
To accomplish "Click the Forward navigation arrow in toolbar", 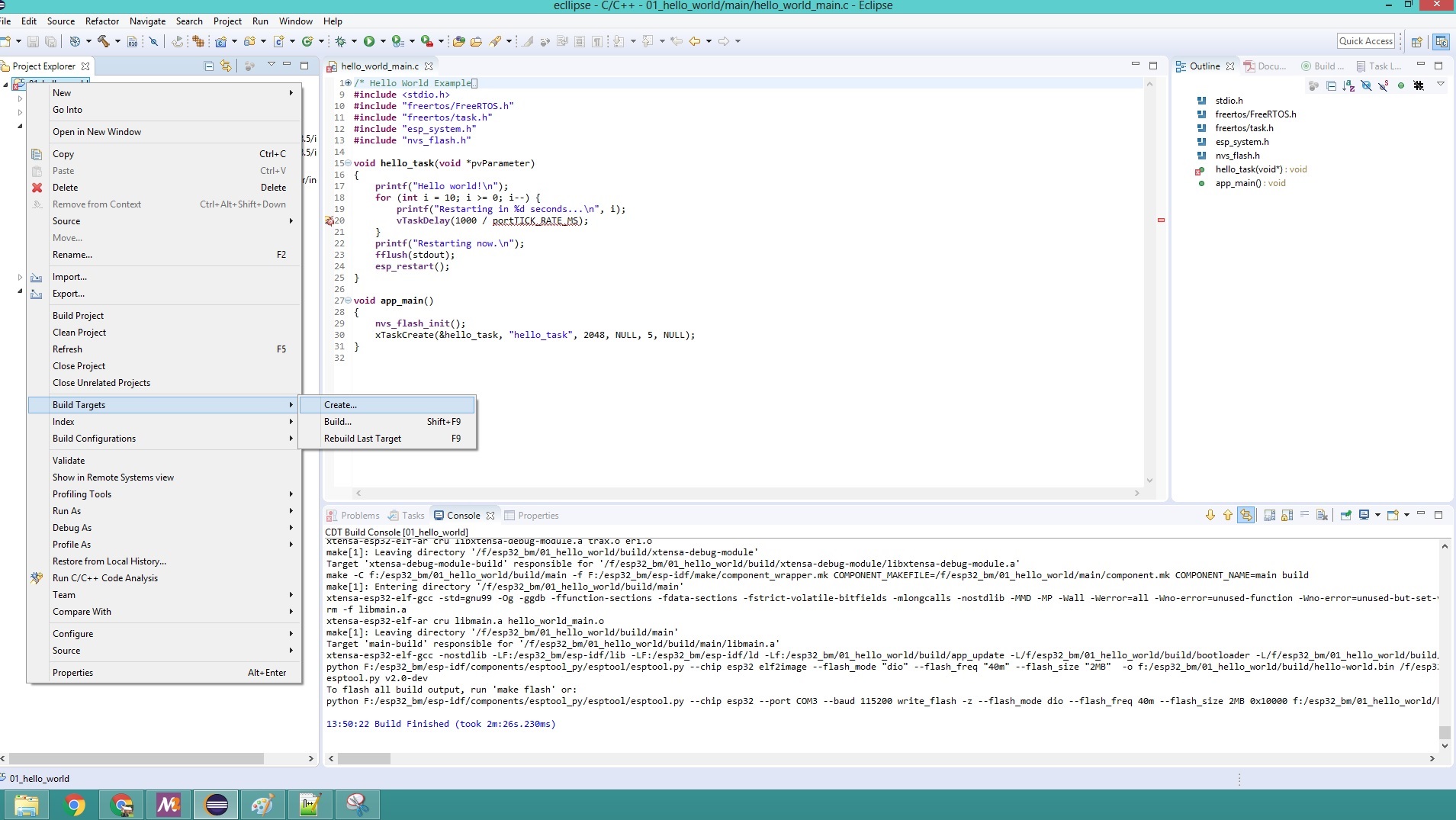I will pyautogui.click(x=724, y=41).
